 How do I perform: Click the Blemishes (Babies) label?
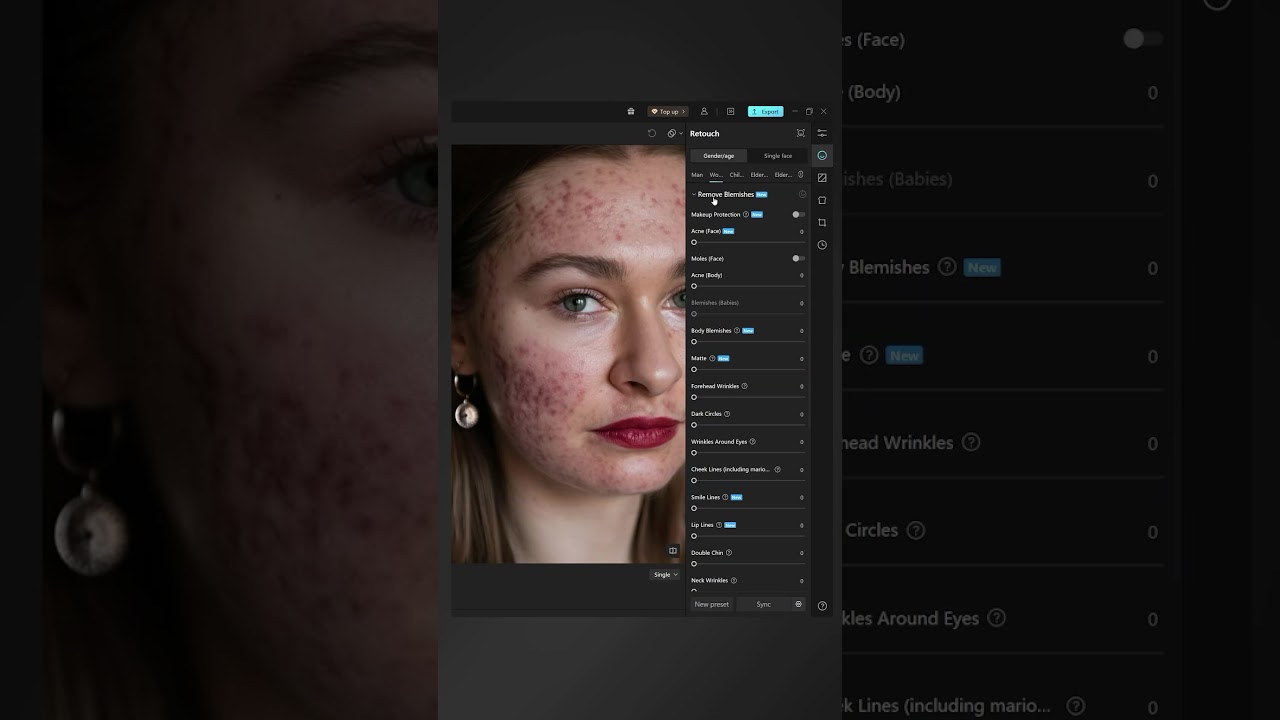coord(715,302)
